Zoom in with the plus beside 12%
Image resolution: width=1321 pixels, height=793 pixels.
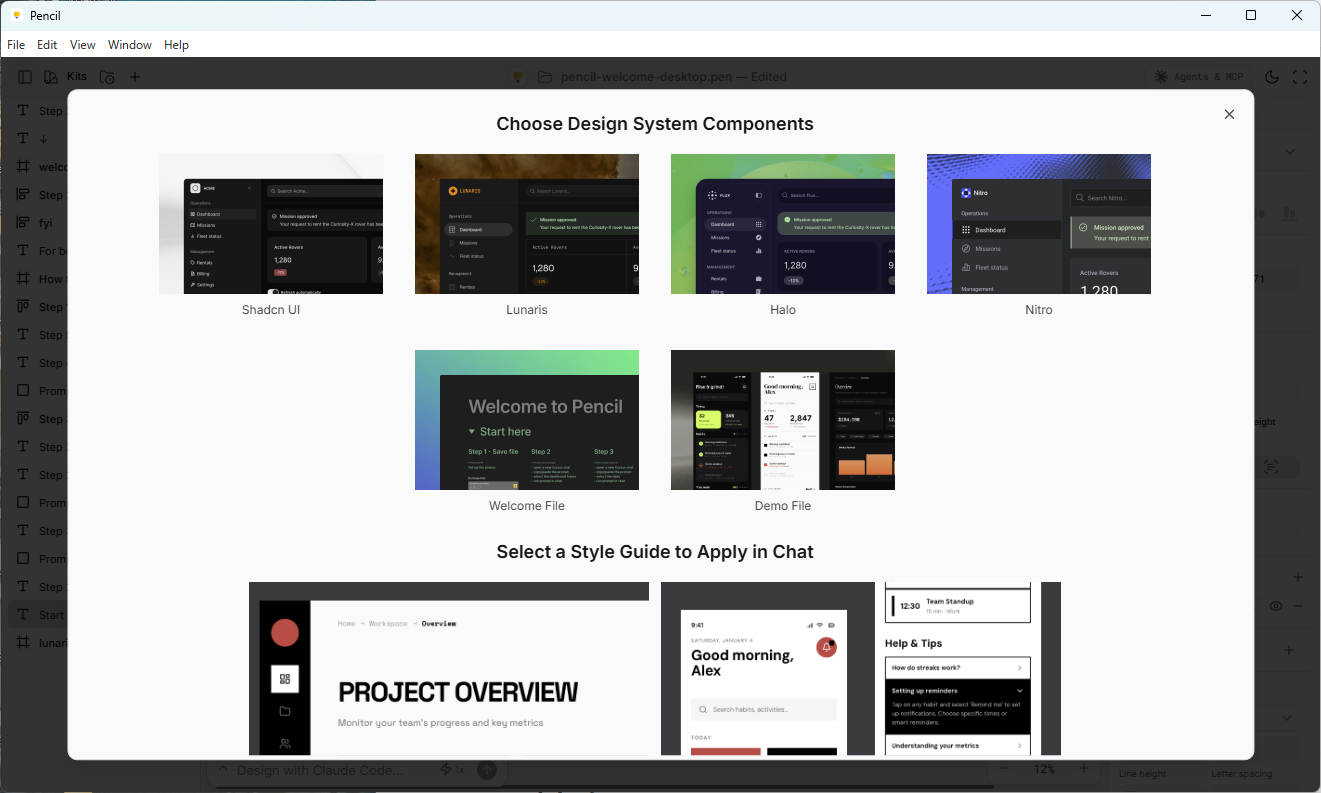[1083, 769]
